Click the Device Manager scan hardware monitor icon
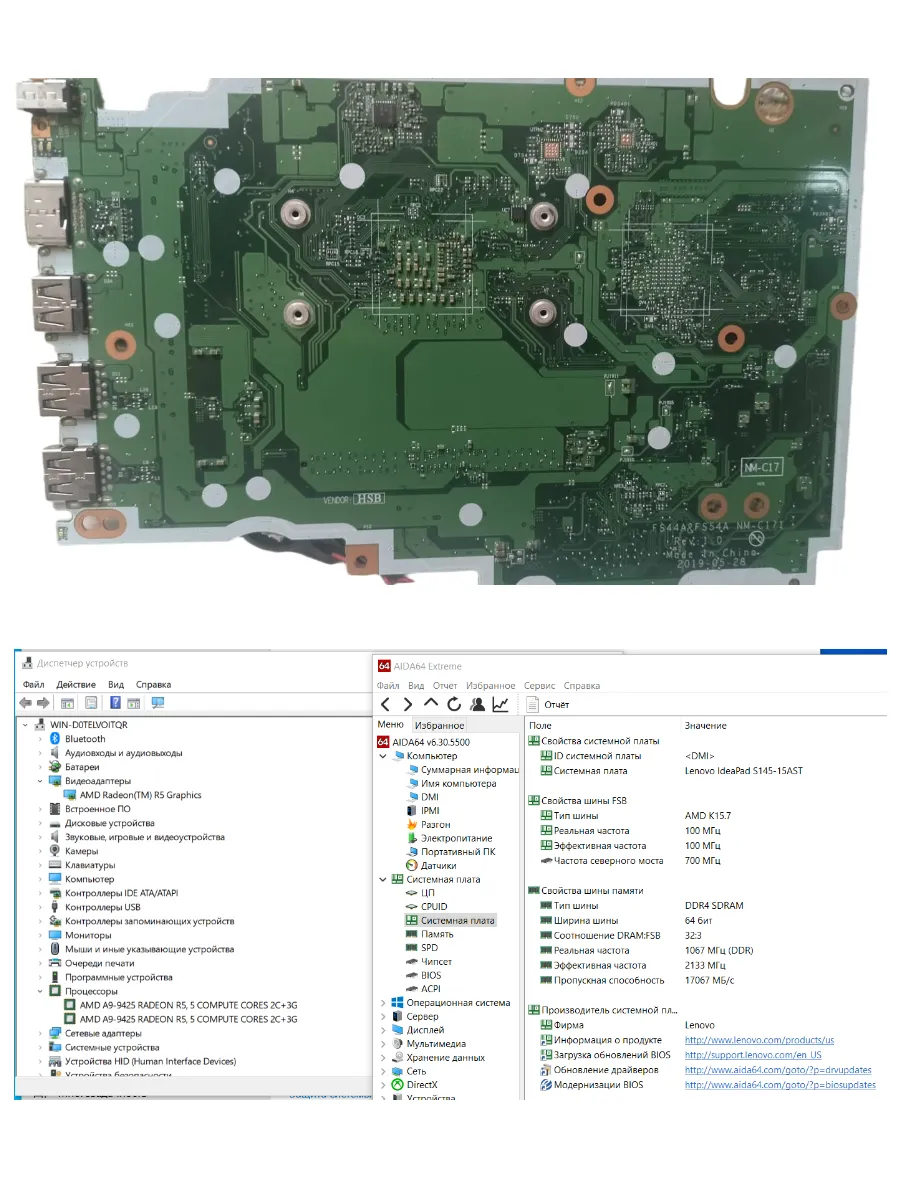This screenshot has height=1200, width=900. pos(157,703)
